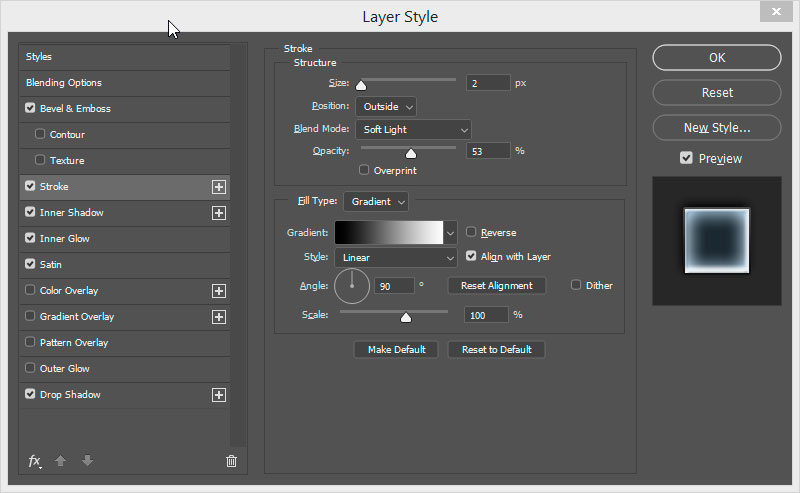Enable the Overprint checkbox
Screen dimensions: 800x493
pyautogui.click(x=364, y=169)
